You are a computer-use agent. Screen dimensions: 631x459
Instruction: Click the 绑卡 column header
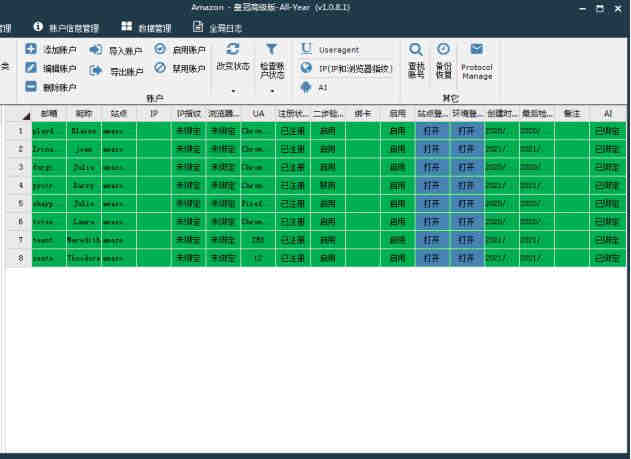point(363,114)
